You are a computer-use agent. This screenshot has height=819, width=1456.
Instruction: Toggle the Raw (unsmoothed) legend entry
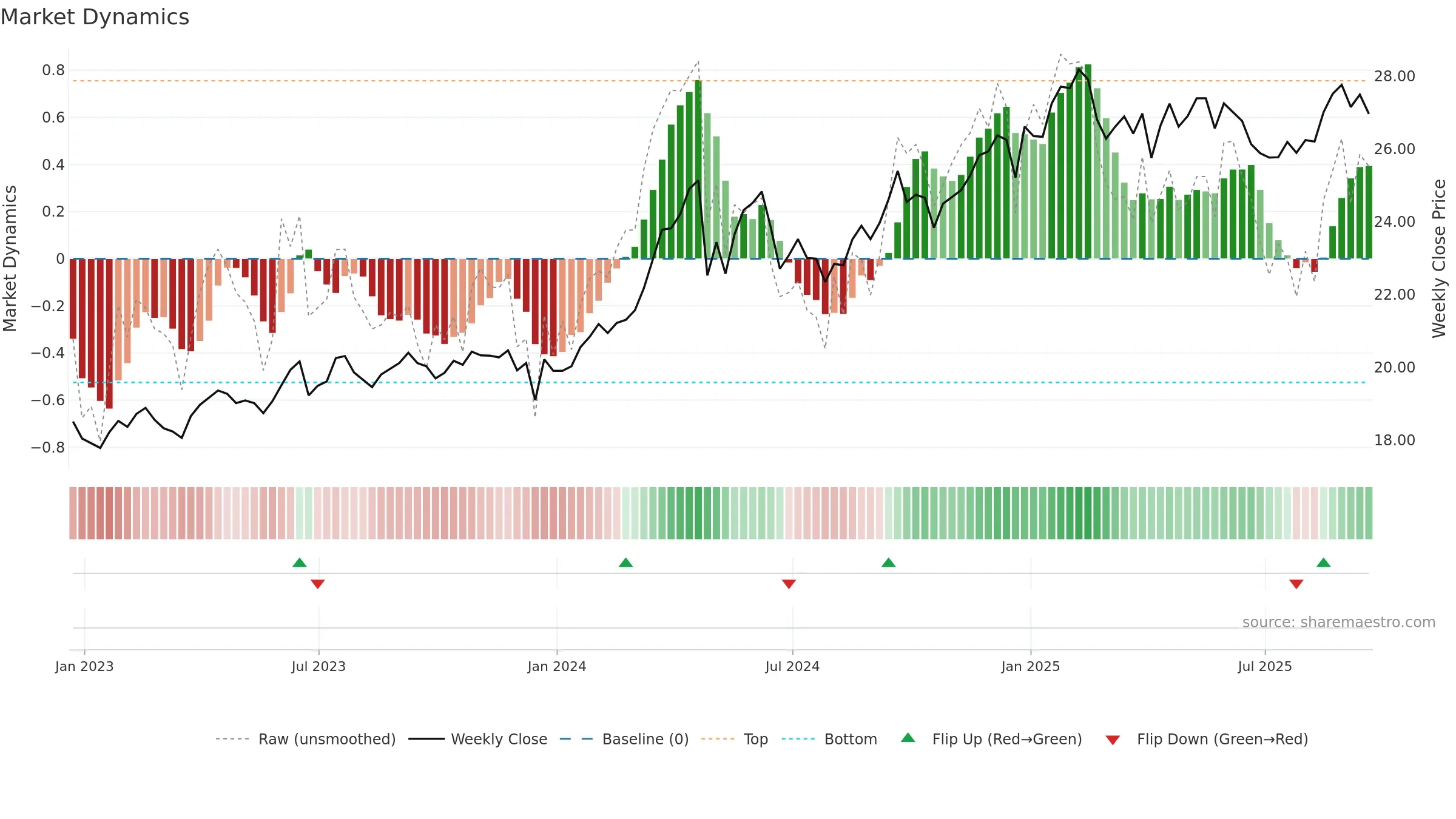[x=306, y=739]
